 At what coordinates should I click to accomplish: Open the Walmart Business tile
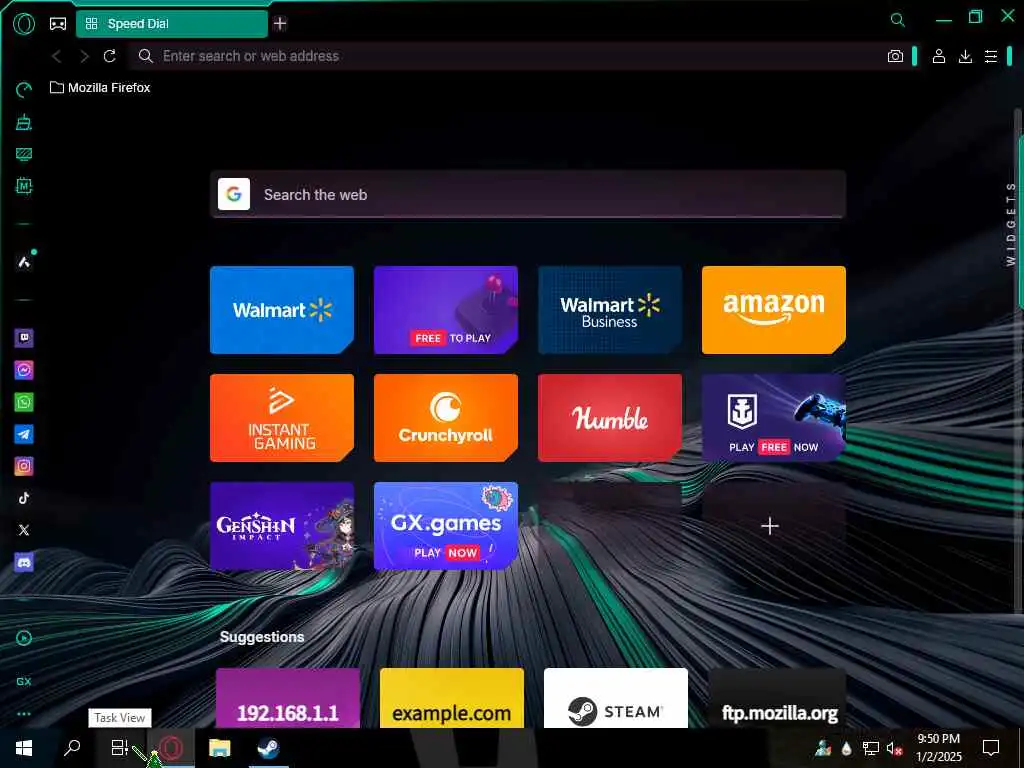pyautogui.click(x=610, y=310)
